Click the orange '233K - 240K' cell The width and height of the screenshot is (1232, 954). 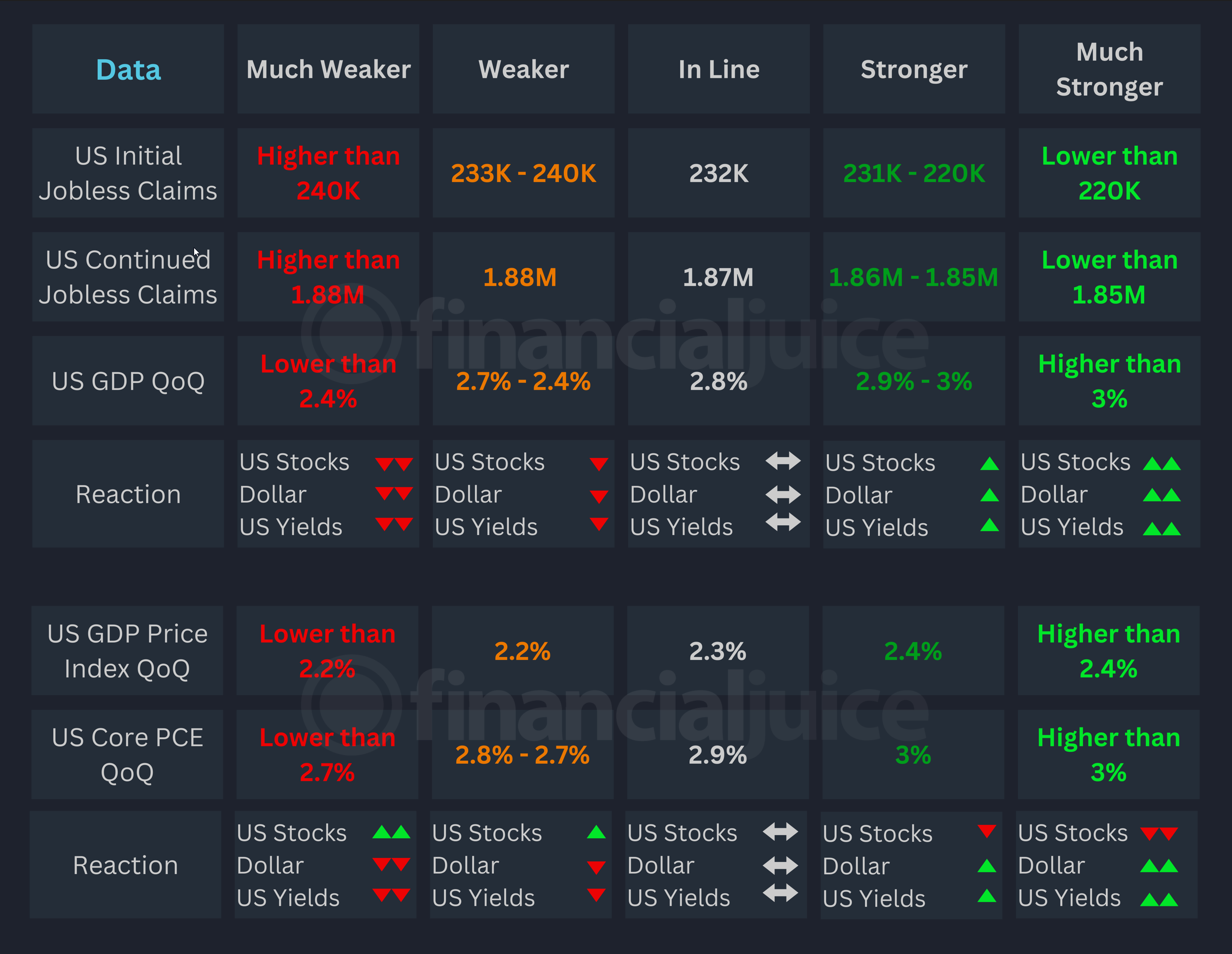(523, 173)
